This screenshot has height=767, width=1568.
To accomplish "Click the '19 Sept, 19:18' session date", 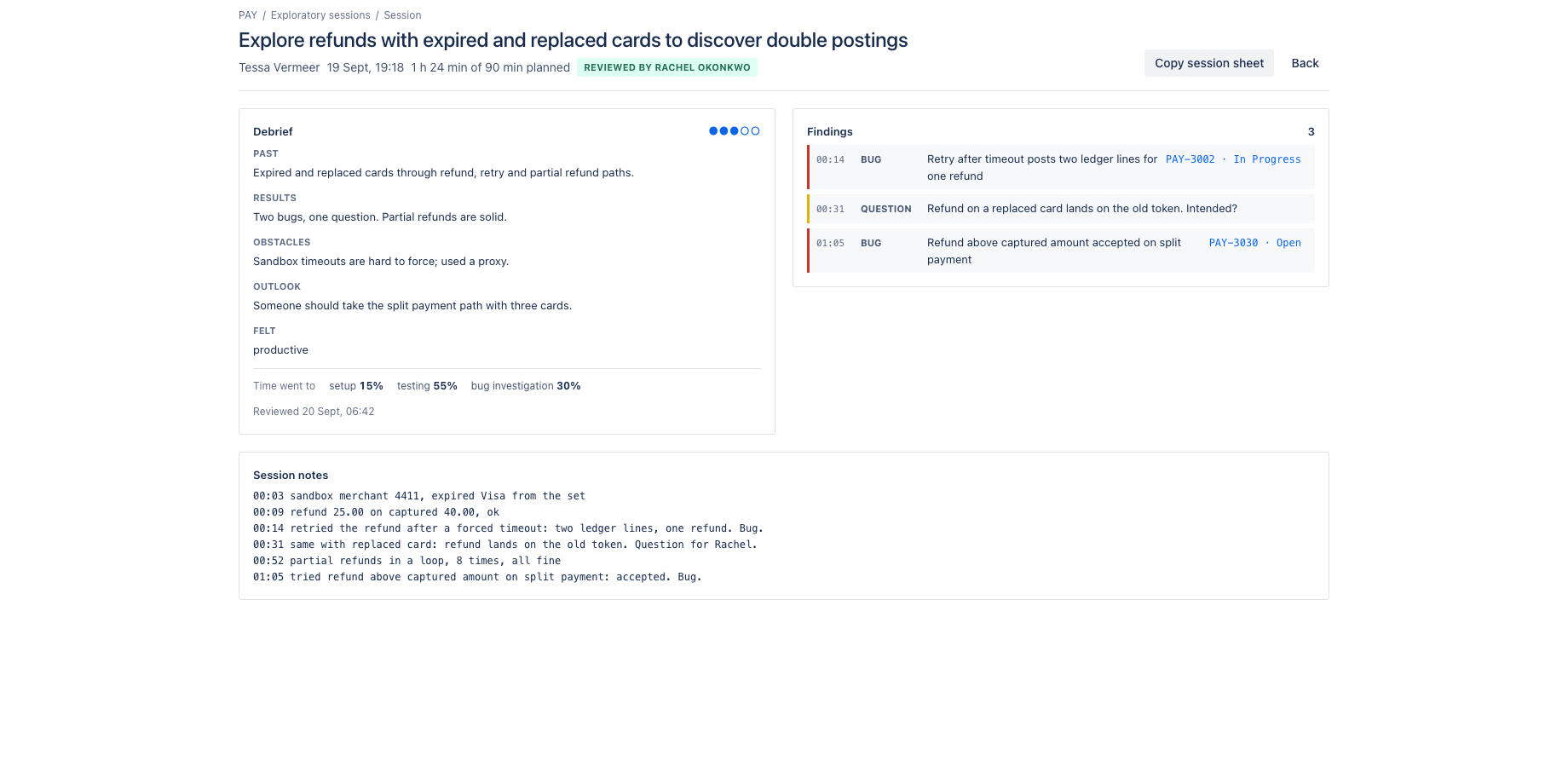I will tap(366, 67).
